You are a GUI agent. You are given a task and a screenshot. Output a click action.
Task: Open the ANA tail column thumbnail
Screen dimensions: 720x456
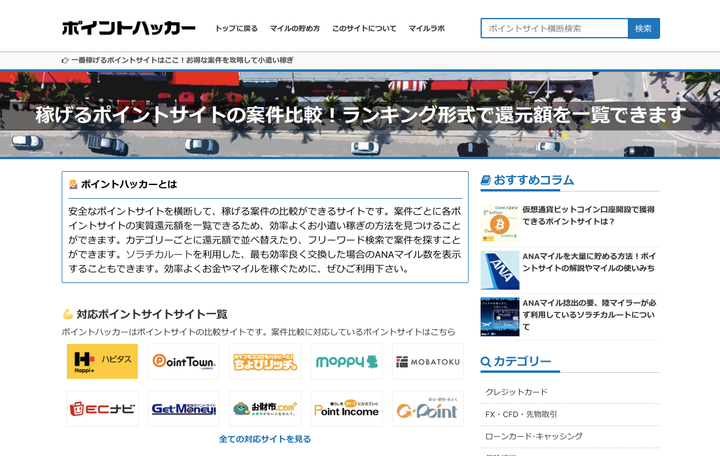click(x=500, y=270)
